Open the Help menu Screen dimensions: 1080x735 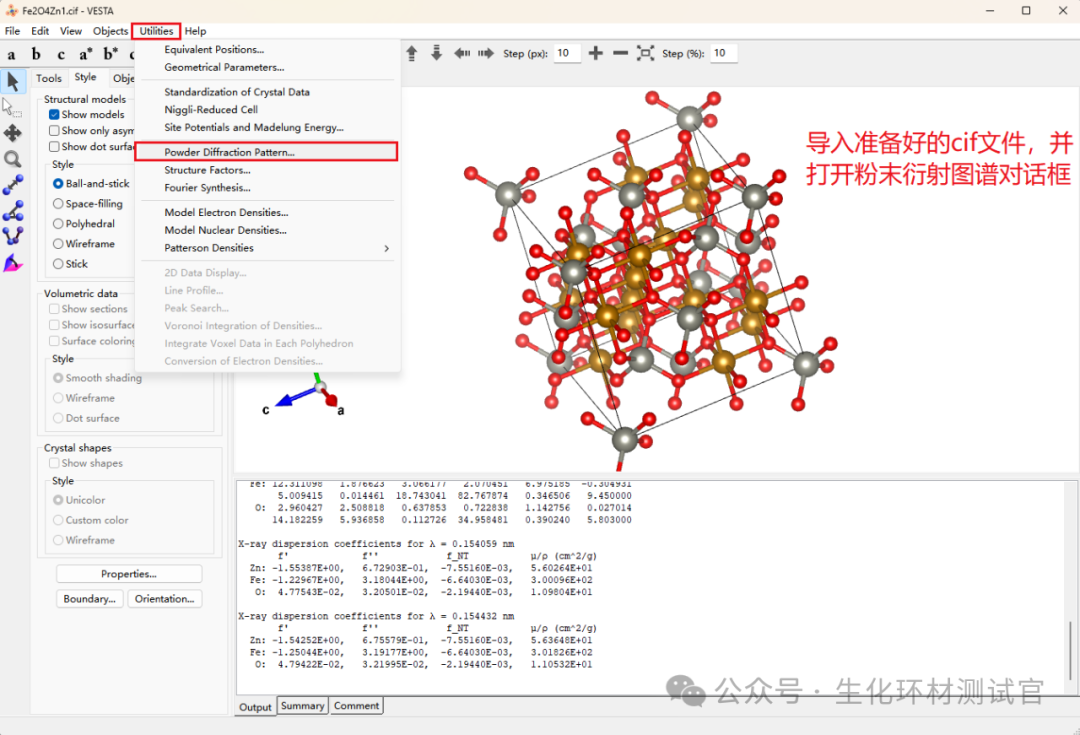tap(195, 31)
